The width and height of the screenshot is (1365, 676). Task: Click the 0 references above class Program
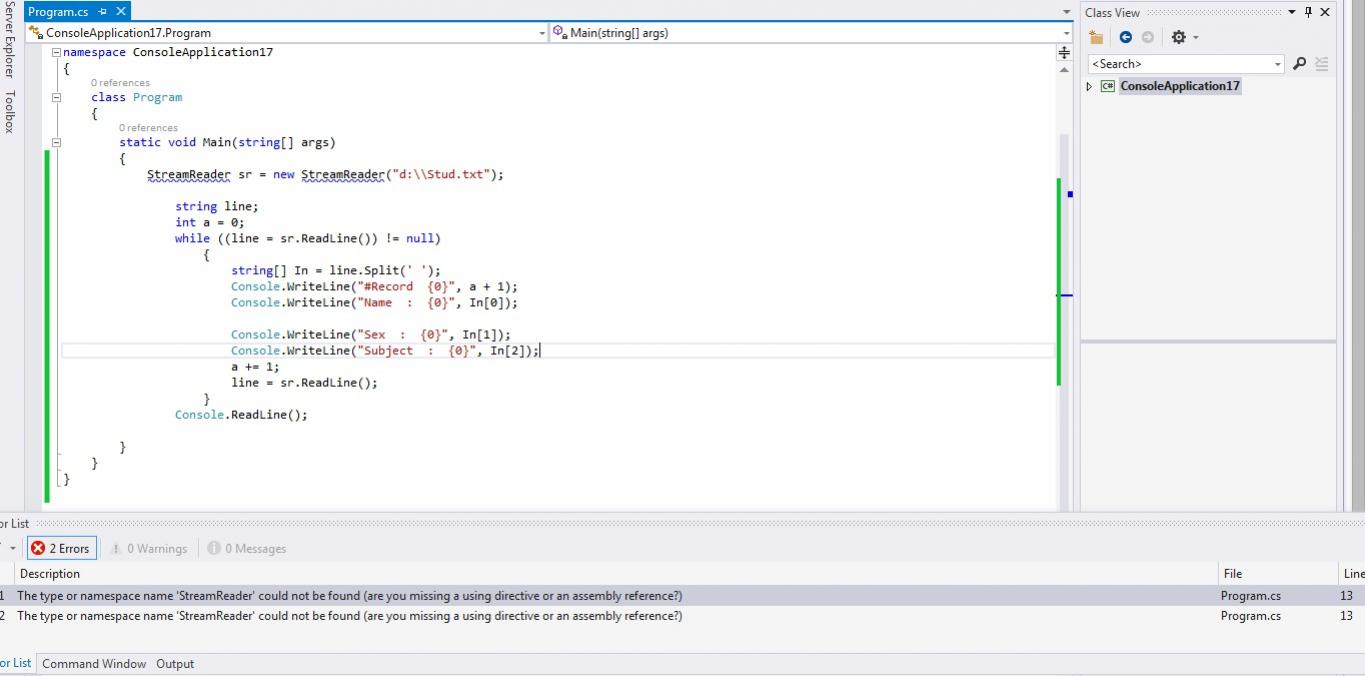(x=120, y=83)
